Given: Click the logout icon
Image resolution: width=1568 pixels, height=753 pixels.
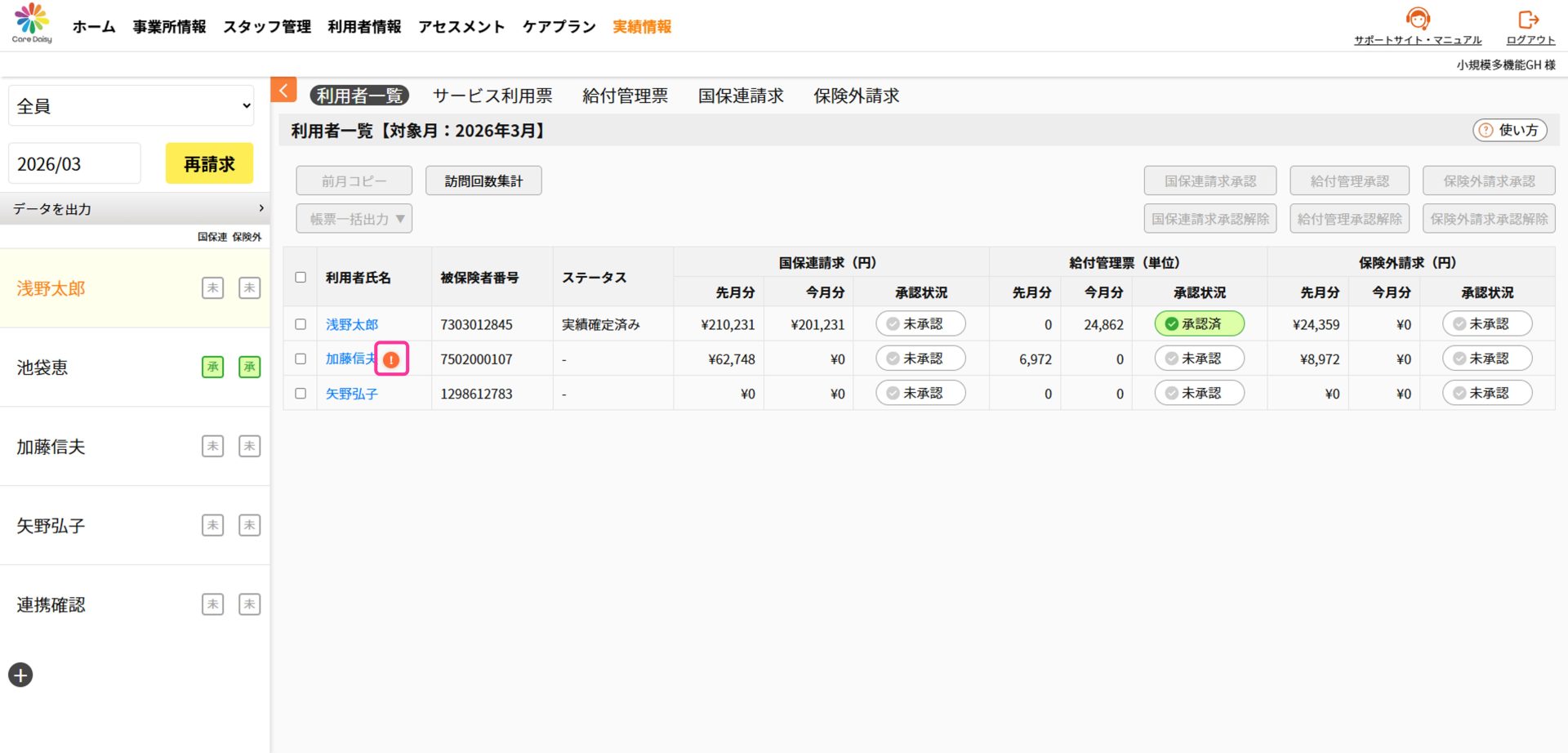Looking at the screenshot, I should (x=1528, y=19).
